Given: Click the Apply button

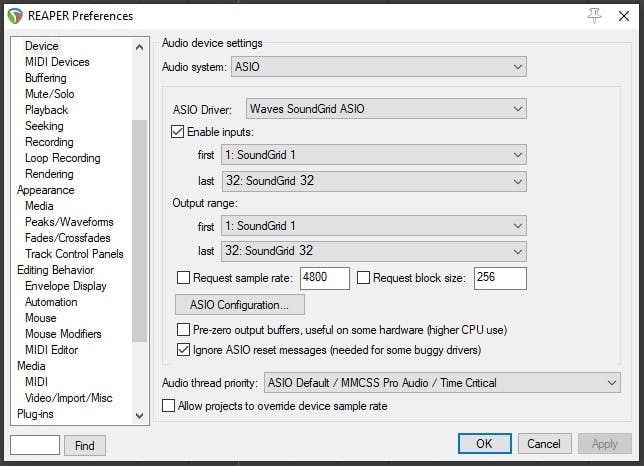Looking at the screenshot, I should tap(605, 443).
